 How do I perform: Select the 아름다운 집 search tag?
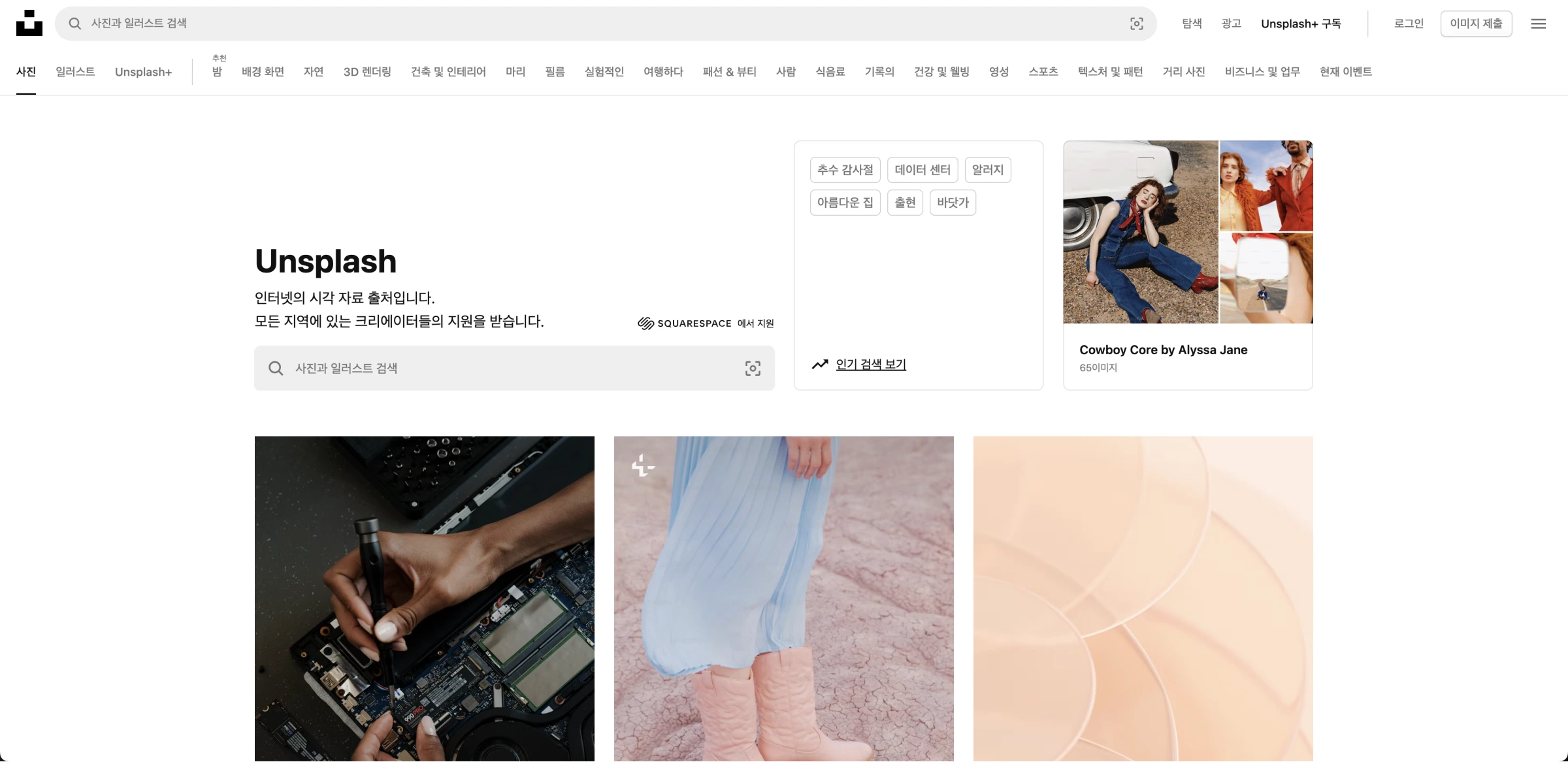tap(845, 203)
